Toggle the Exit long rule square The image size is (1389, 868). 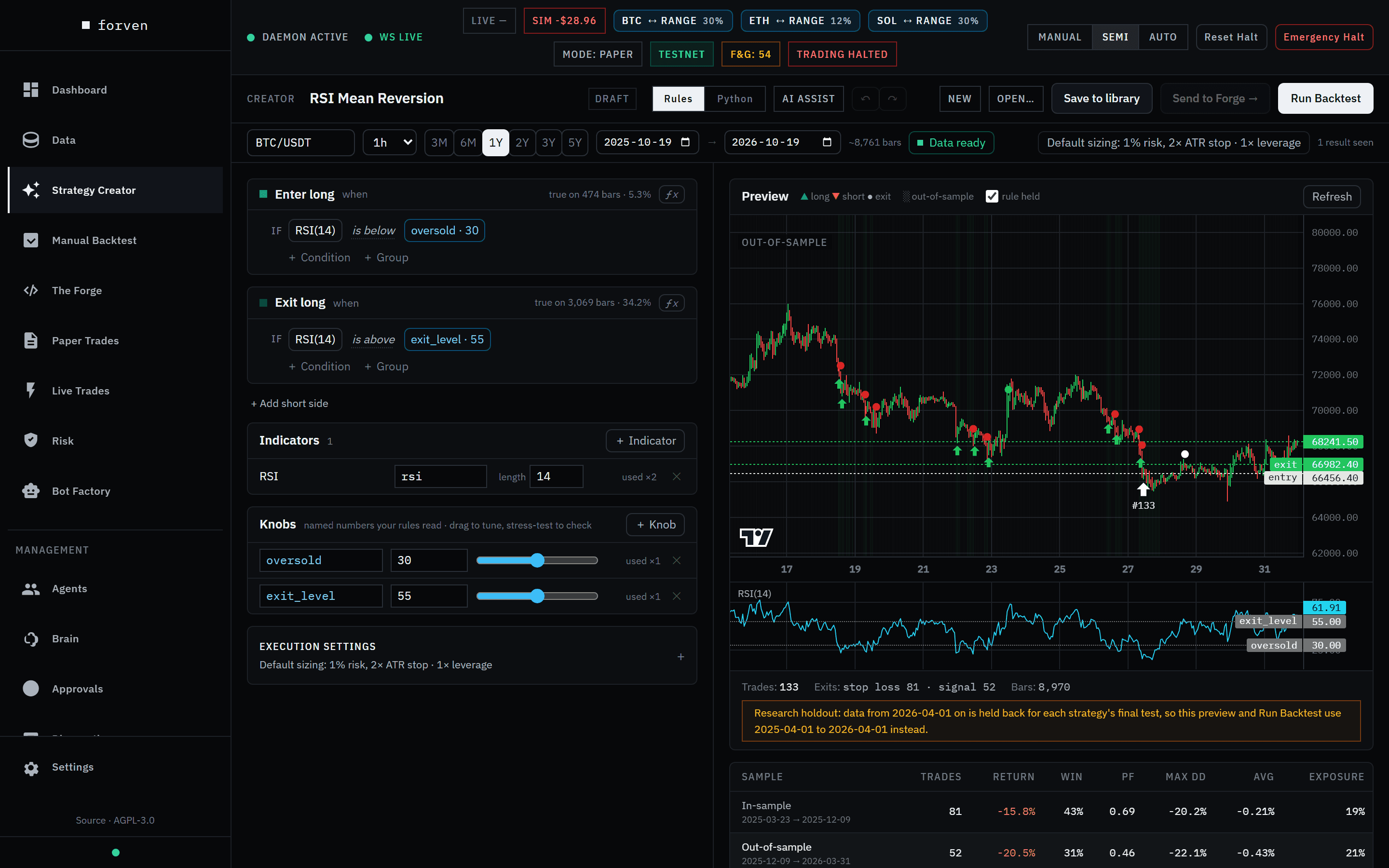pyautogui.click(x=263, y=302)
